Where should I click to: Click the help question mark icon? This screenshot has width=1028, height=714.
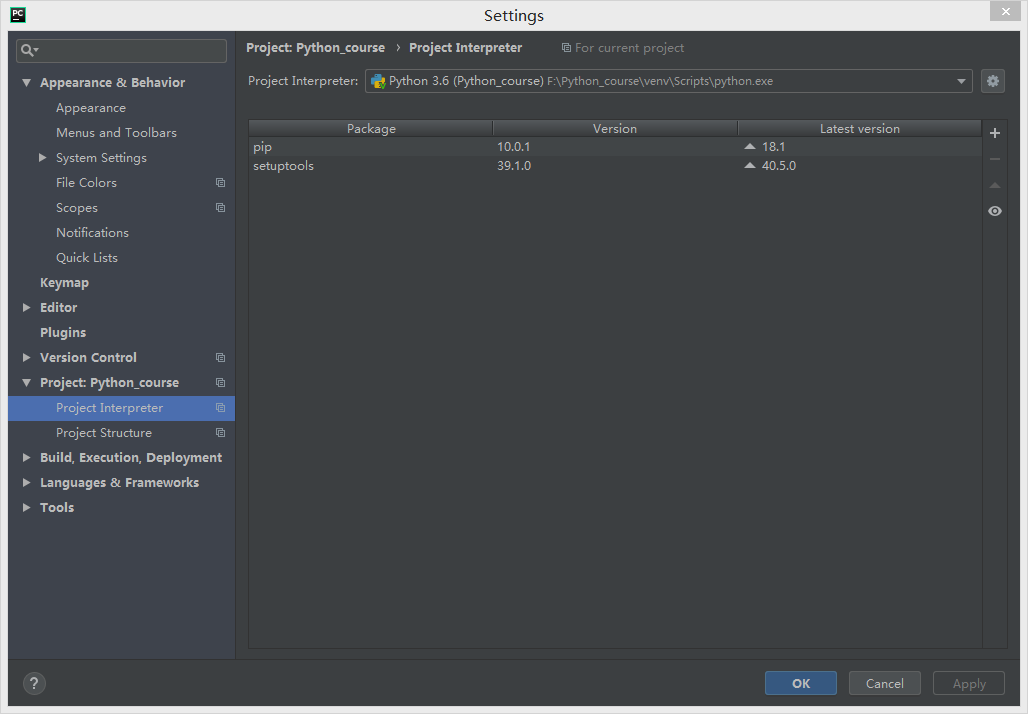click(33, 683)
